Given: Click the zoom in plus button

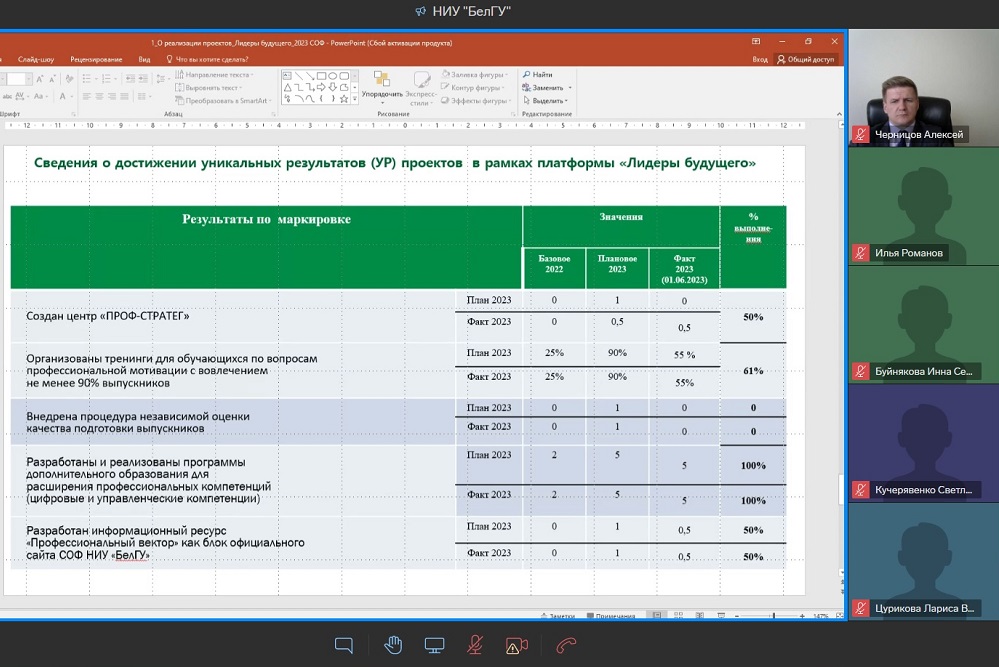Looking at the screenshot, I should 802,616.
